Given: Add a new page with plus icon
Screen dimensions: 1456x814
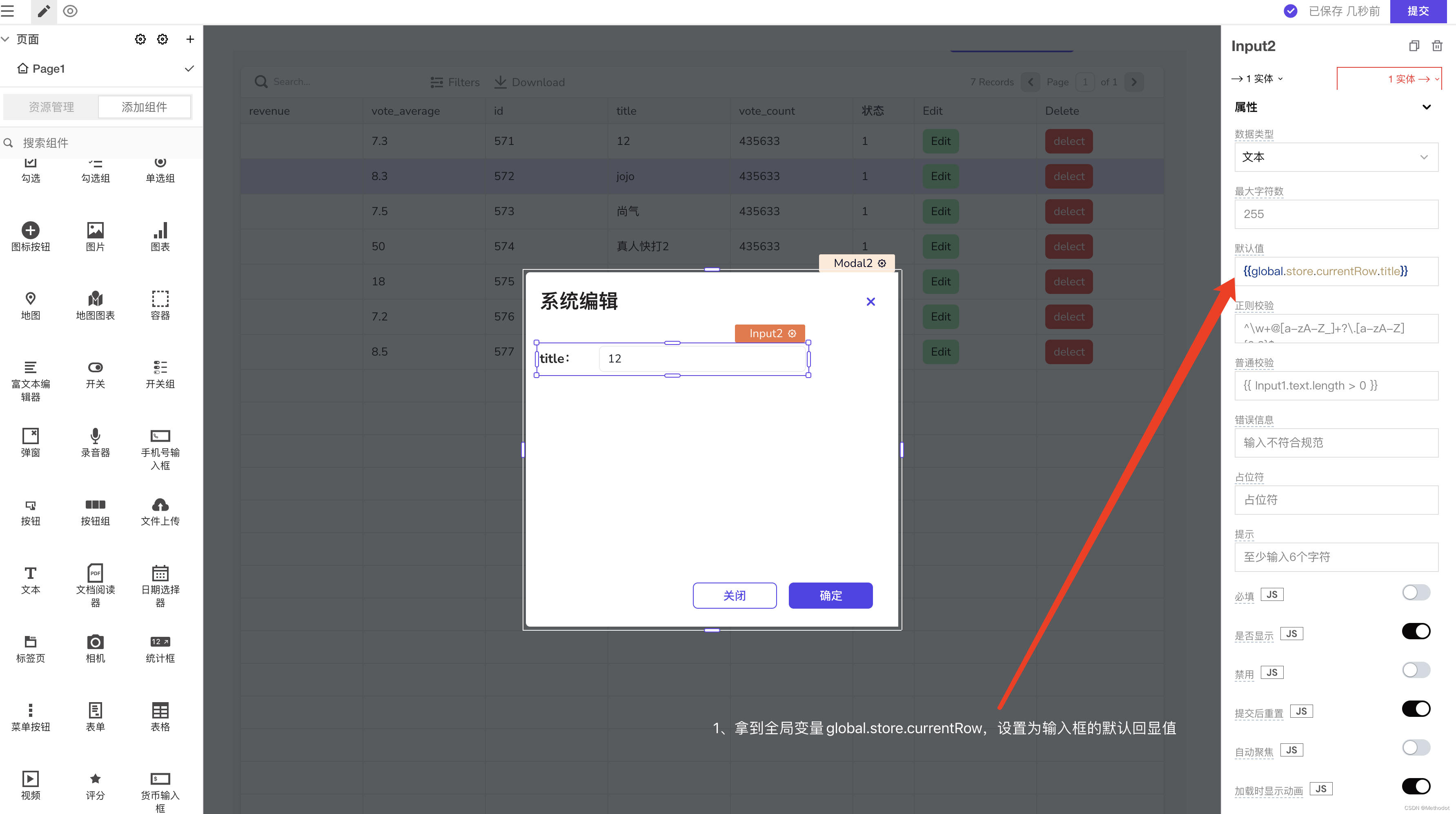Looking at the screenshot, I should (190, 39).
